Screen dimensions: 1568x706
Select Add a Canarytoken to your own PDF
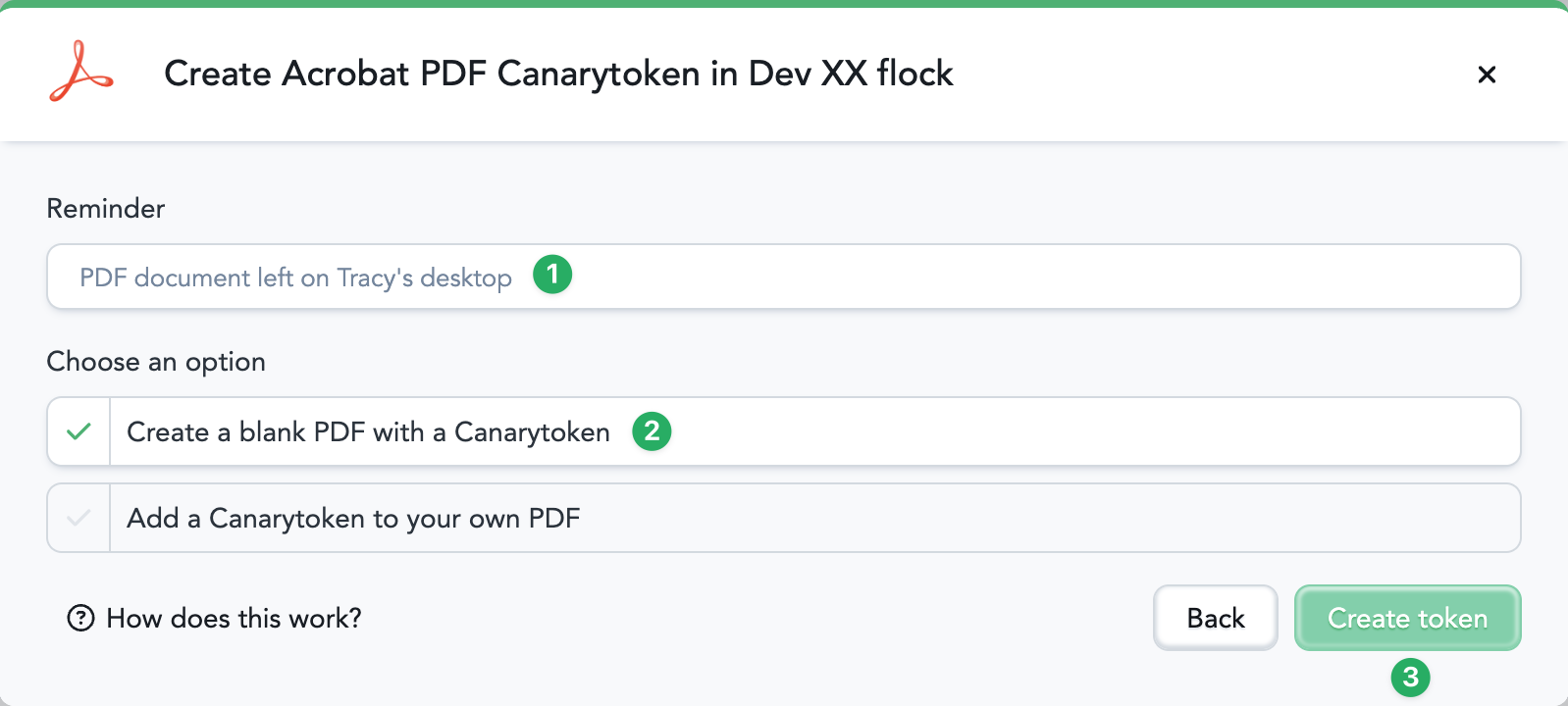[x=784, y=518]
